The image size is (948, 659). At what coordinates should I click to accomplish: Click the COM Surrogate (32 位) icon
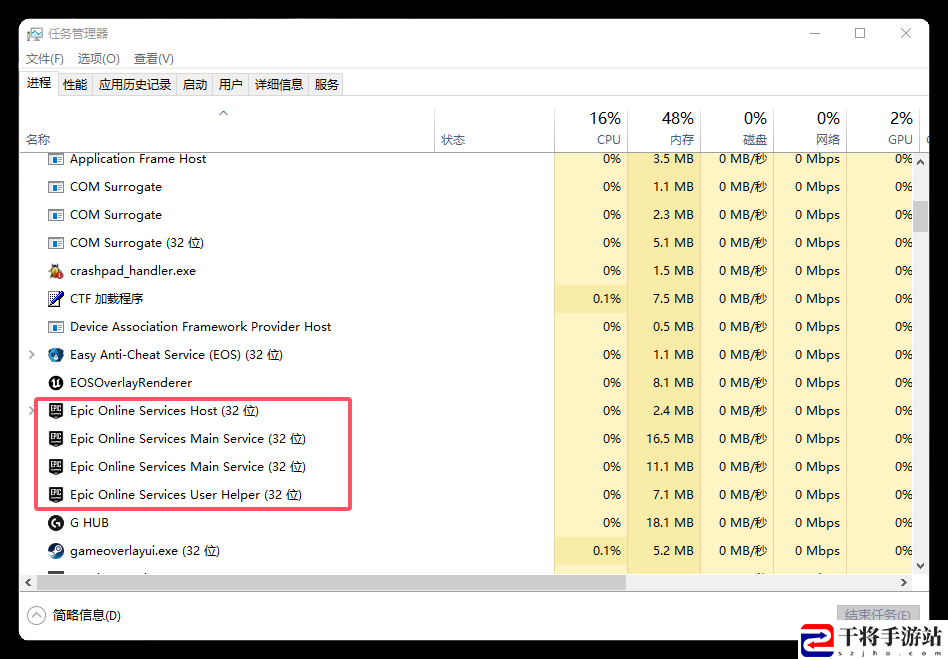click(x=56, y=243)
